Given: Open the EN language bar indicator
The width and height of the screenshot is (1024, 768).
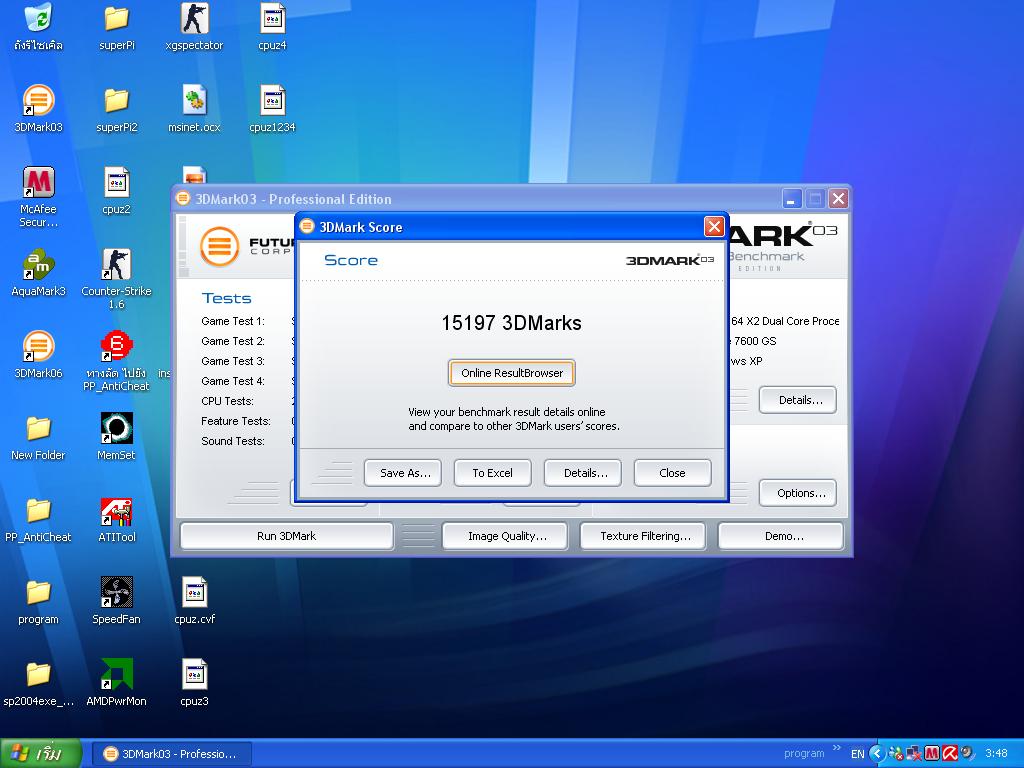Looking at the screenshot, I should tap(857, 754).
